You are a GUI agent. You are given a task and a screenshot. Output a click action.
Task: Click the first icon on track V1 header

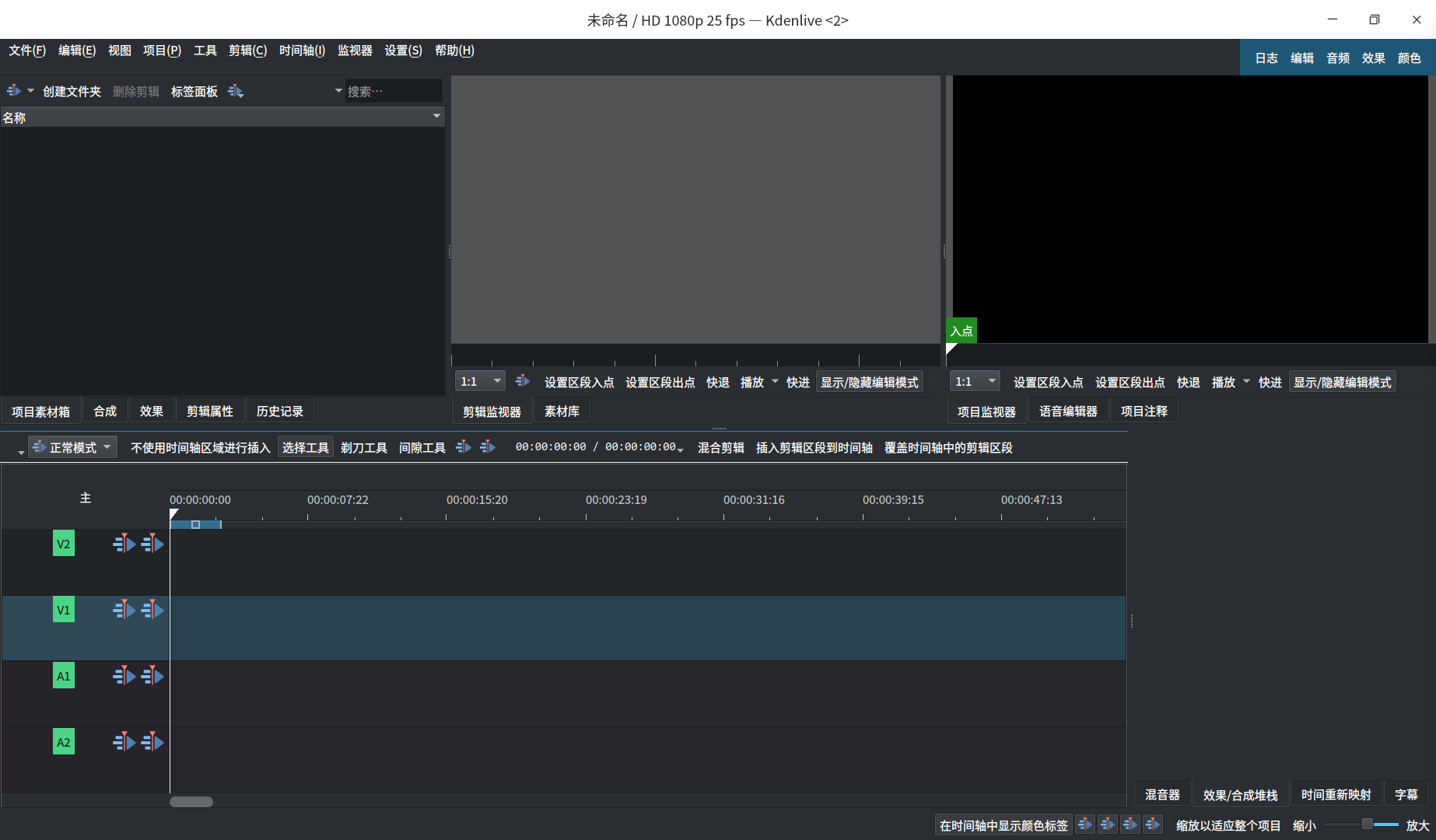tap(124, 609)
